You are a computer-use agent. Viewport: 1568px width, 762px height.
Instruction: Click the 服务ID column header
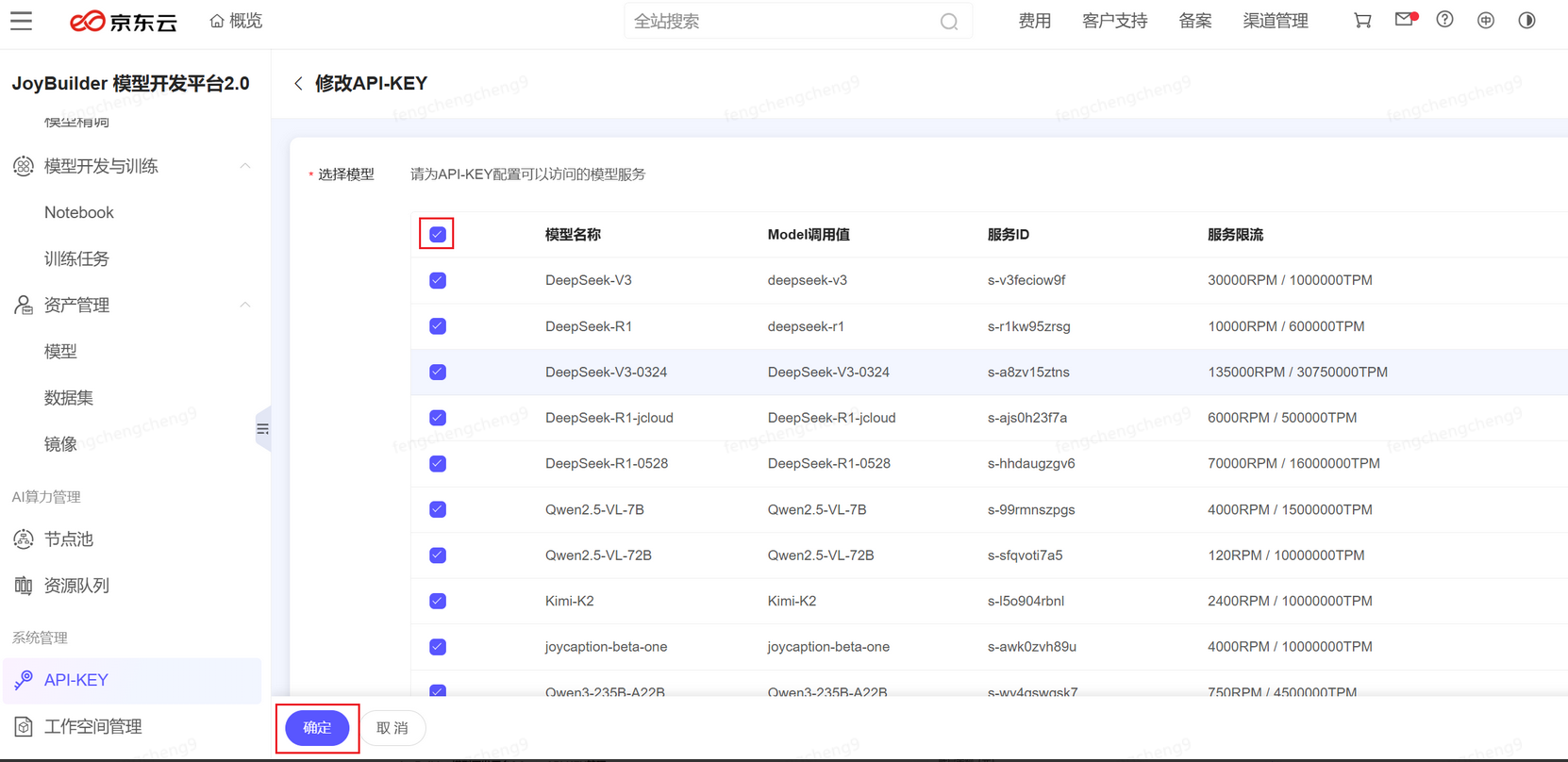point(1009,235)
